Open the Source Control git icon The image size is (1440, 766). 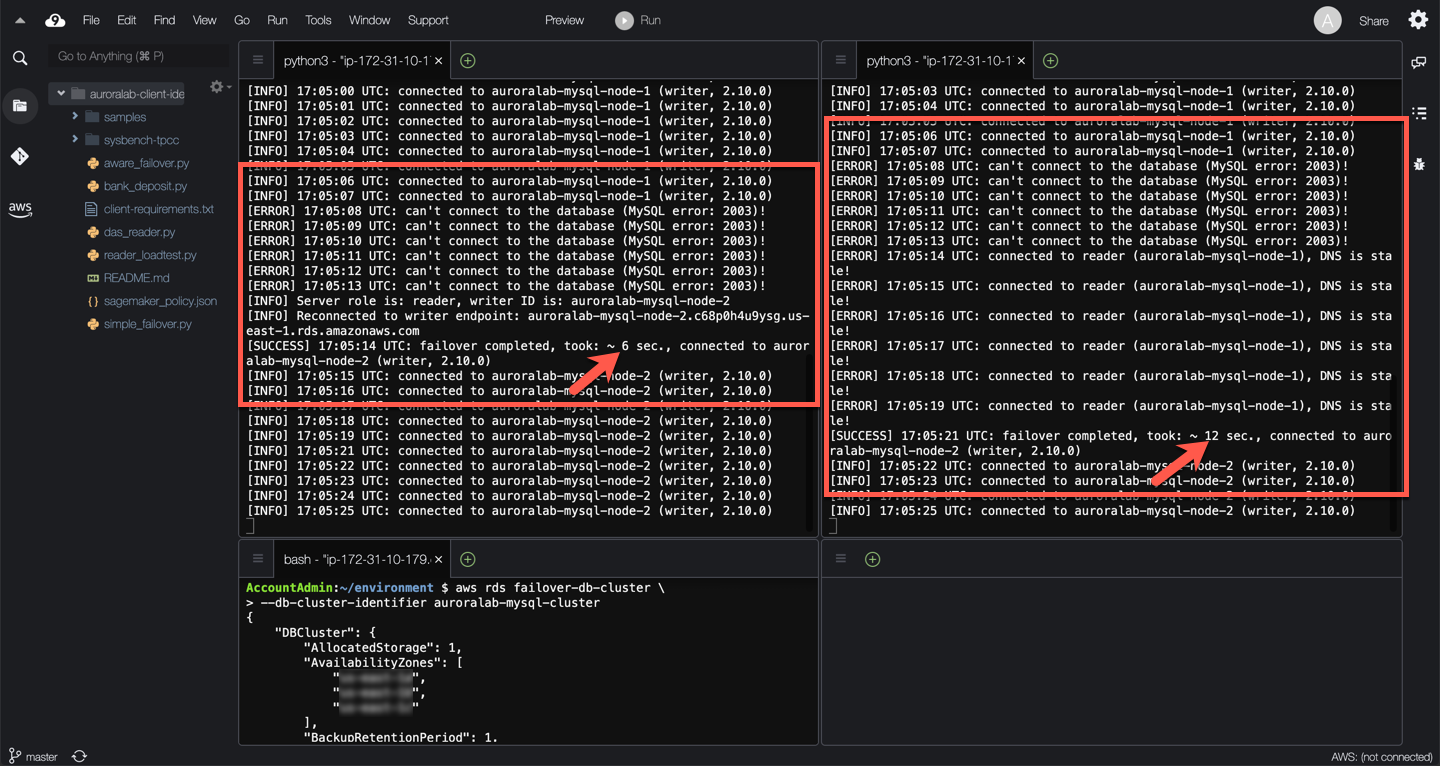tap(20, 156)
